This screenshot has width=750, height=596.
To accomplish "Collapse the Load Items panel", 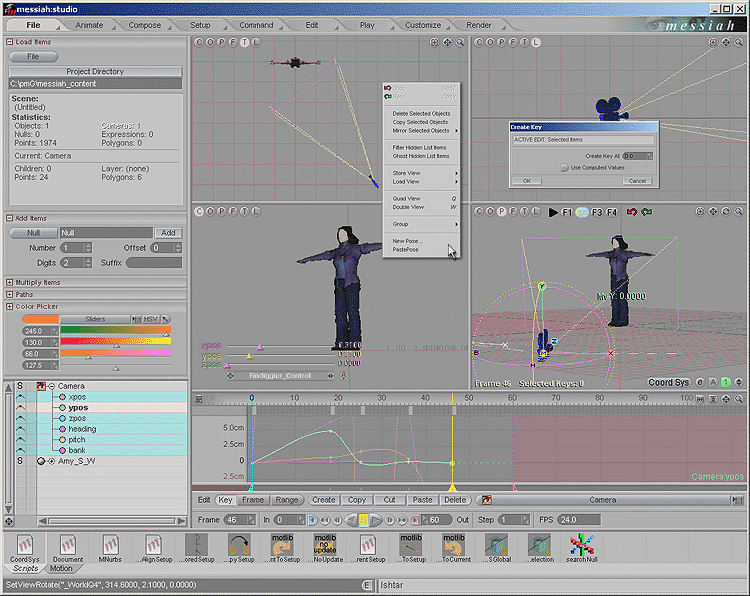I will point(9,42).
